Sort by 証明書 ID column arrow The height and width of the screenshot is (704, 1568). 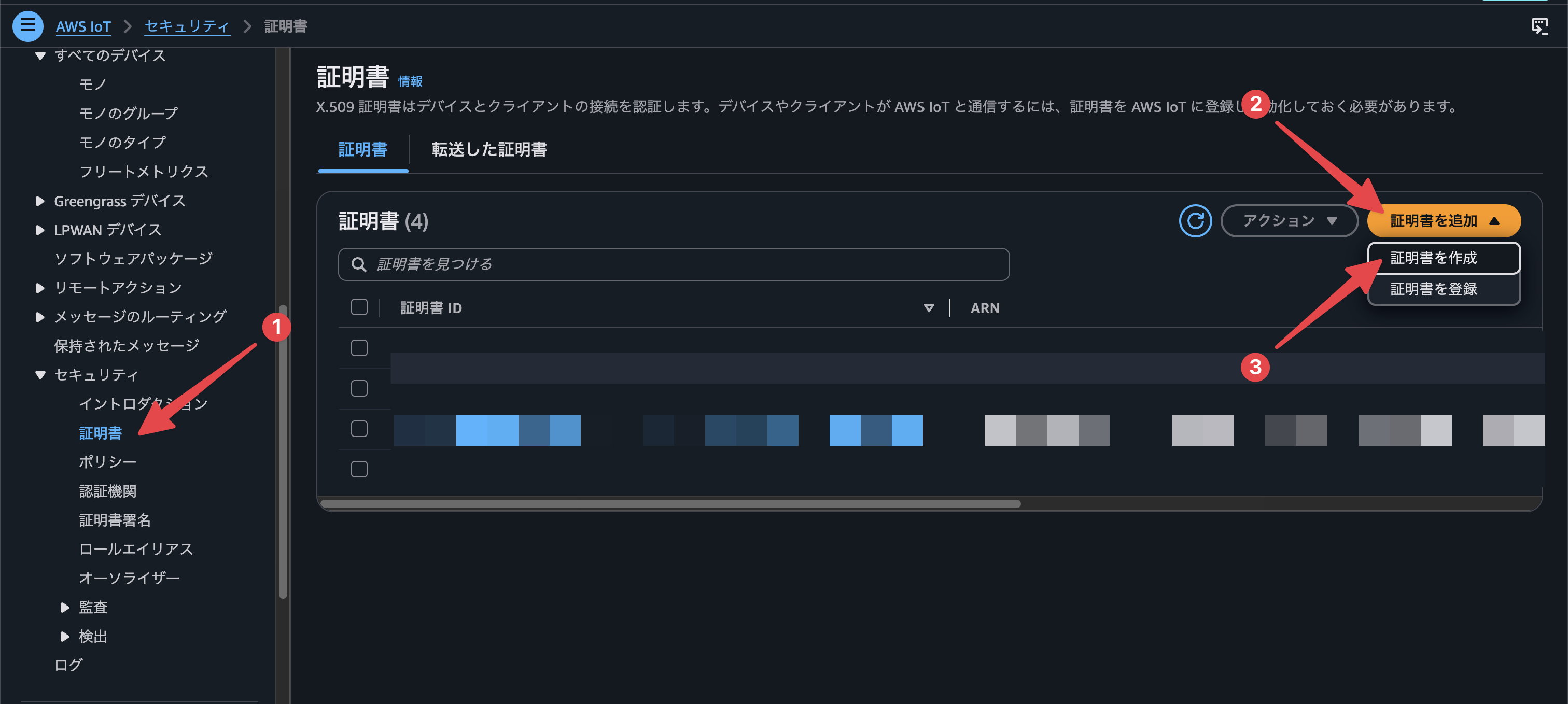pos(928,308)
